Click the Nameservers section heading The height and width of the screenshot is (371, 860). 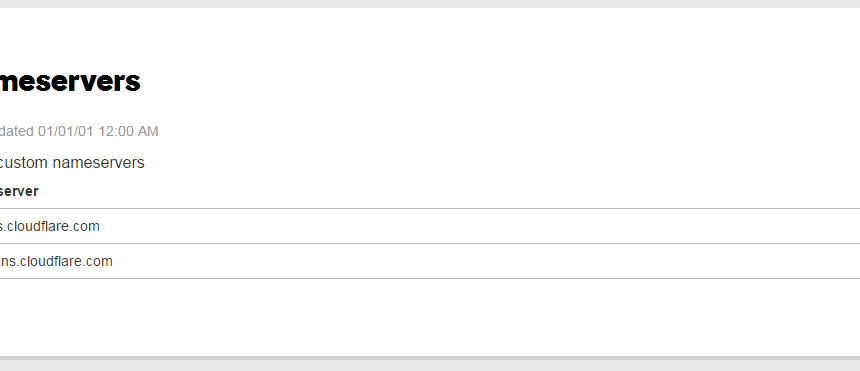[x=70, y=81]
